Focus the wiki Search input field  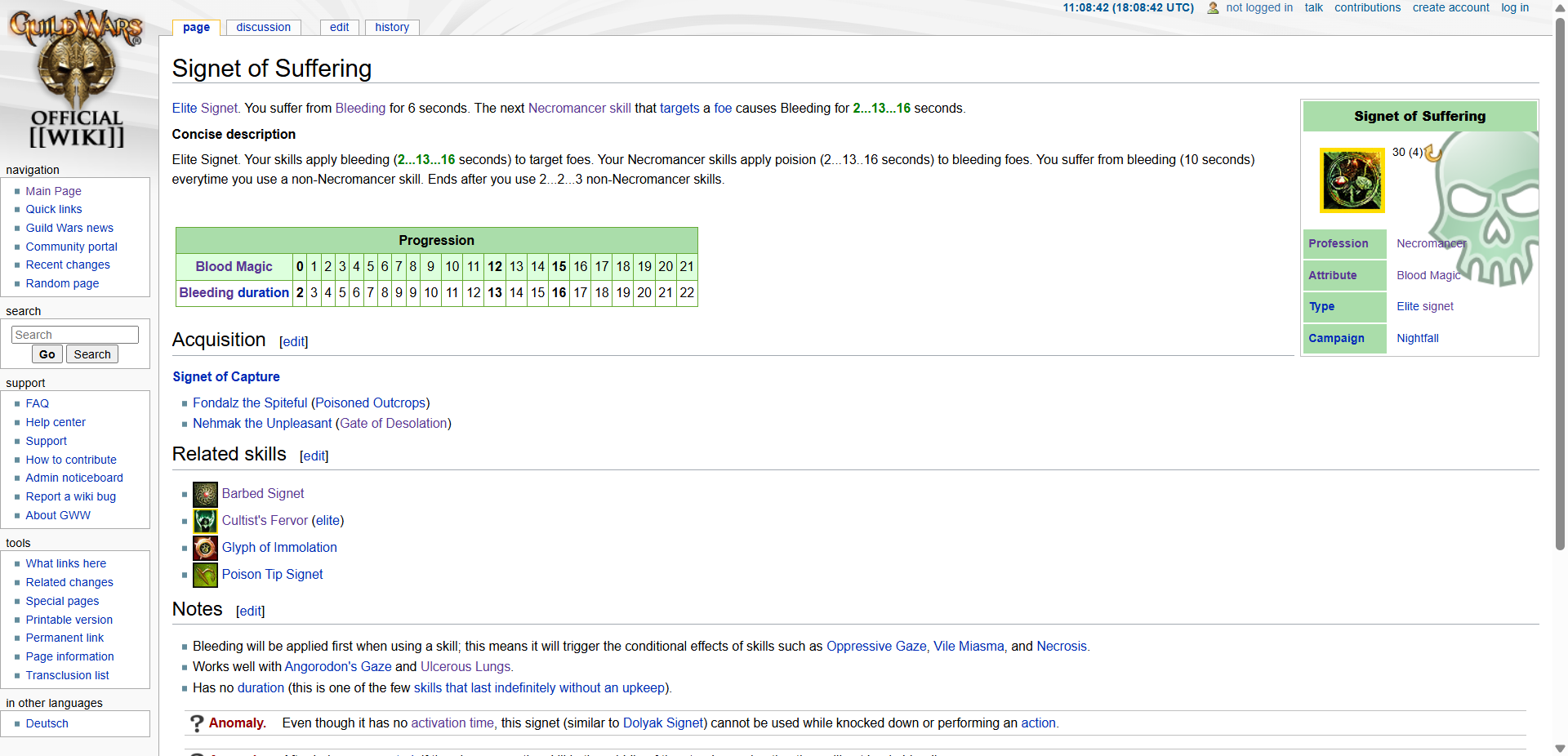click(x=75, y=335)
